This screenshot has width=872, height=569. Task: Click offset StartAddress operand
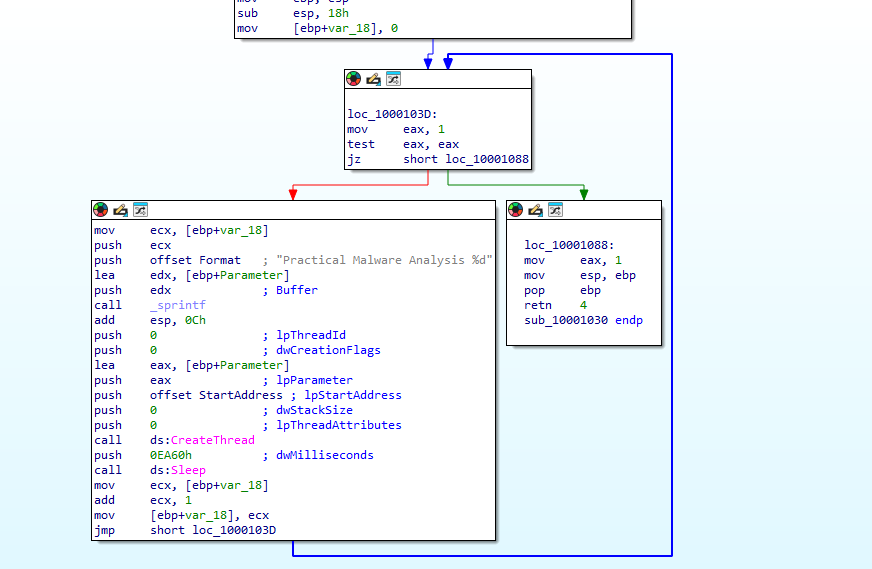coord(216,395)
